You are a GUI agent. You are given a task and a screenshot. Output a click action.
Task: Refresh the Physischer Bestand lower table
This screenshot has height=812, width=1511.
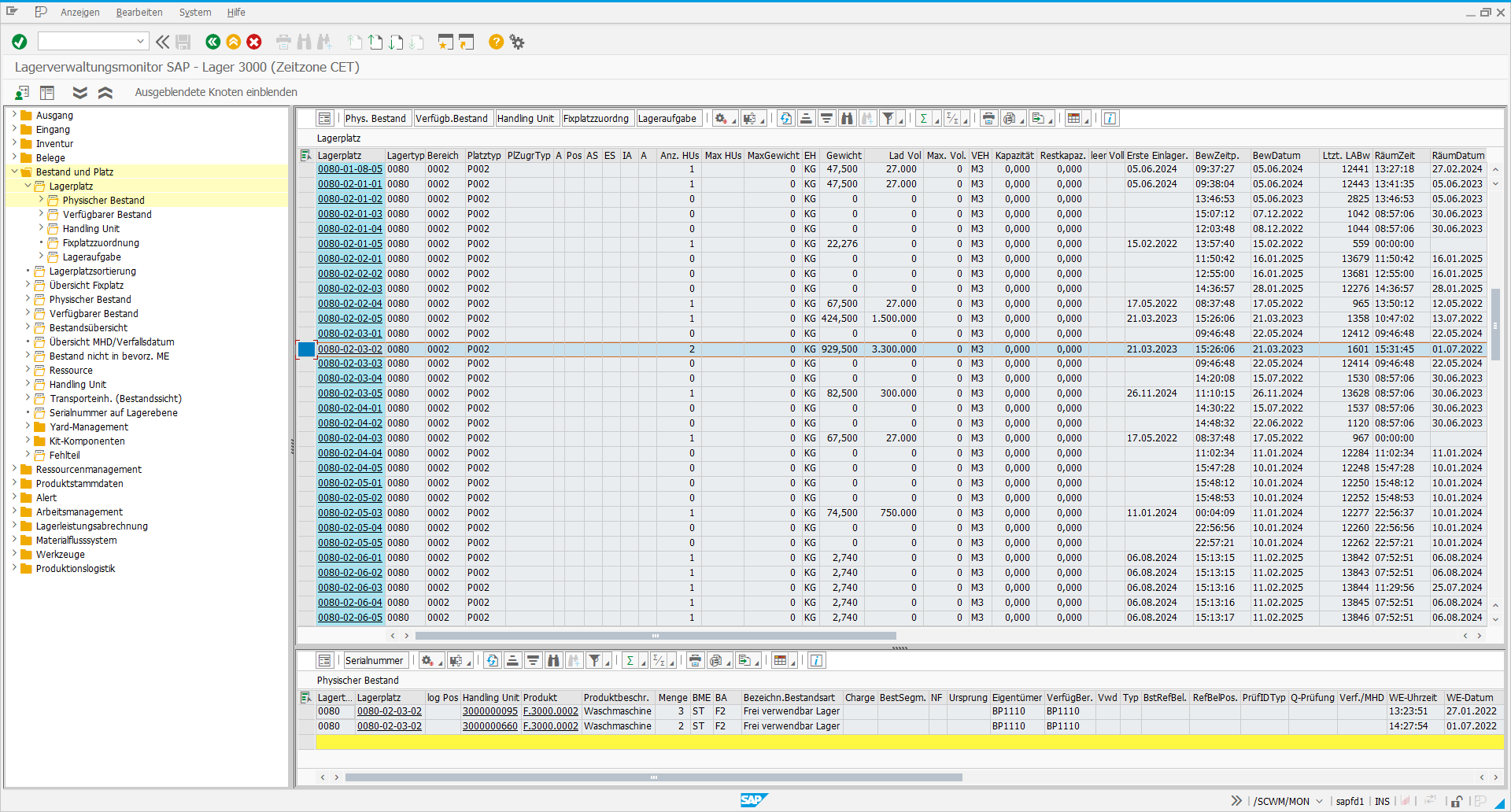[x=492, y=660]
